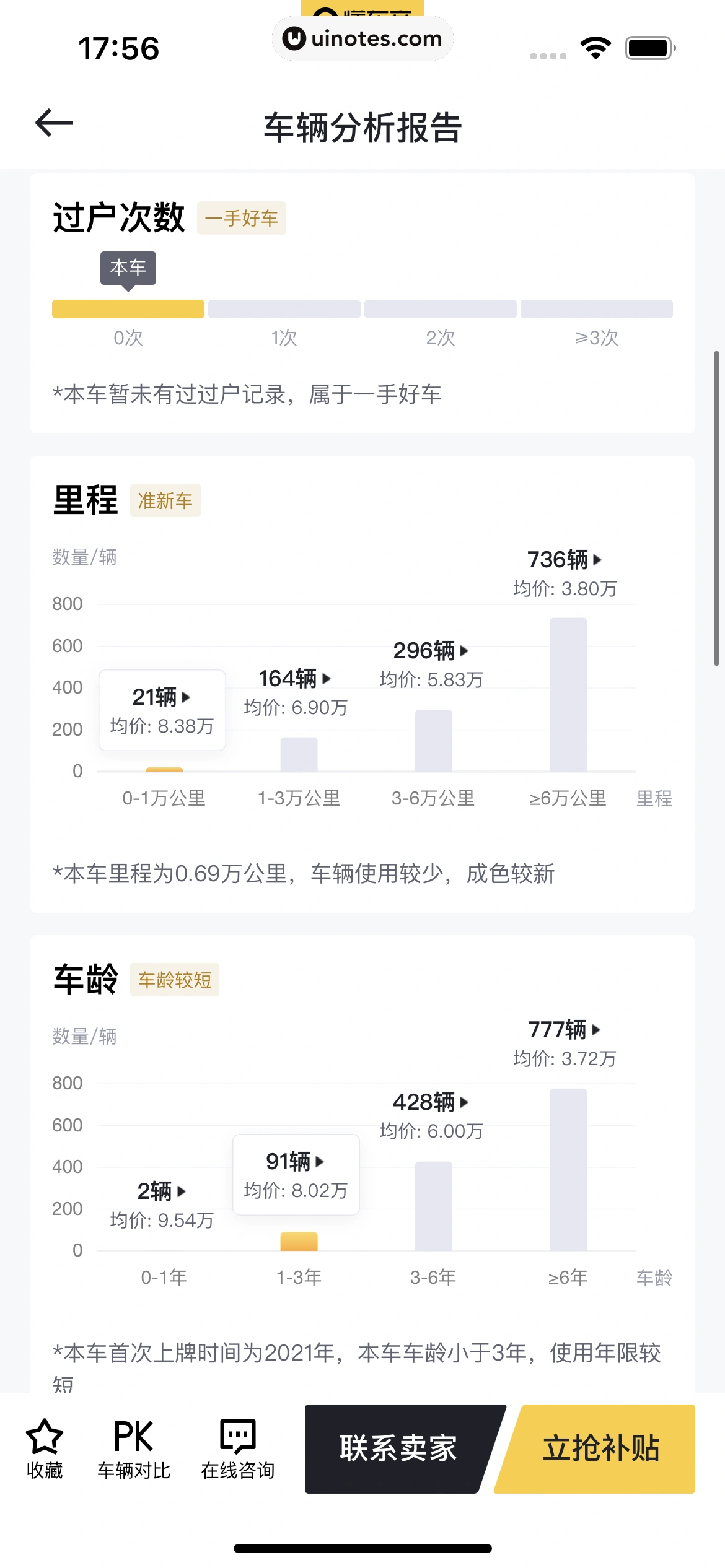Image resolution: width=725 pixels, height=1568 pixels.
Task: Expand the 777辆 age group
Action: click(x=565, y=1030)
